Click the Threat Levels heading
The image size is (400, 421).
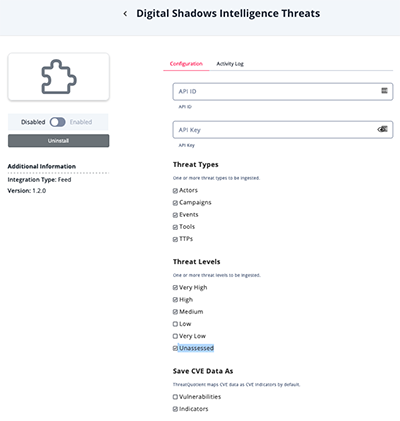pos(197,262)
